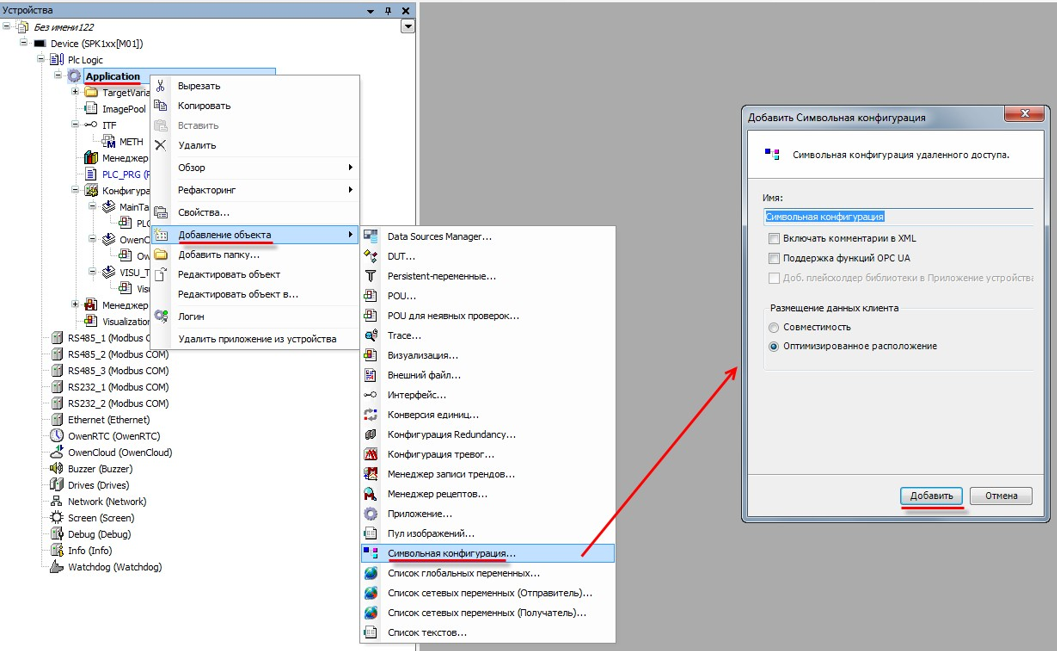Open the Устройства panel dropdown arrow

pos(407,27)
